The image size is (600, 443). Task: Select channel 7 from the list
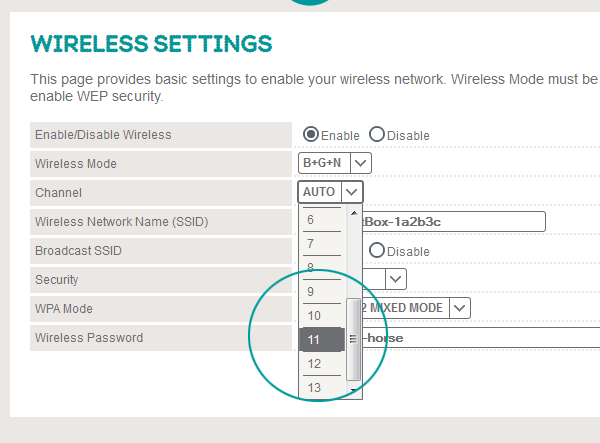pos(322,243)
